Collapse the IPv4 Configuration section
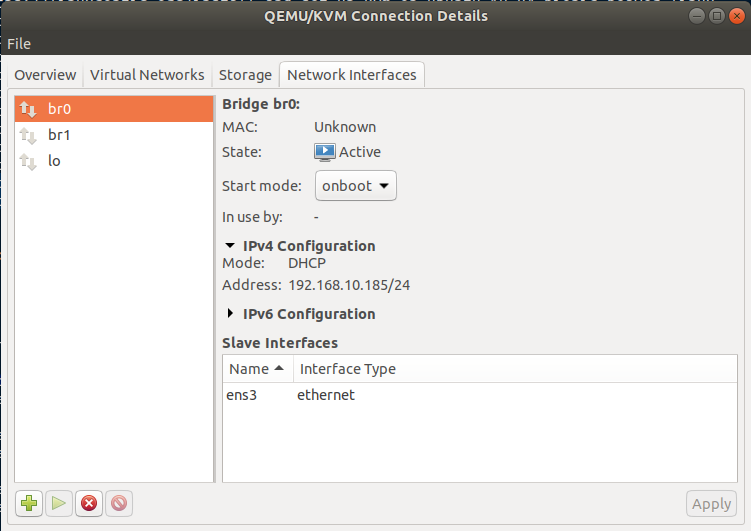The height and width of the screenshot is (531, 751). point(231,246)
